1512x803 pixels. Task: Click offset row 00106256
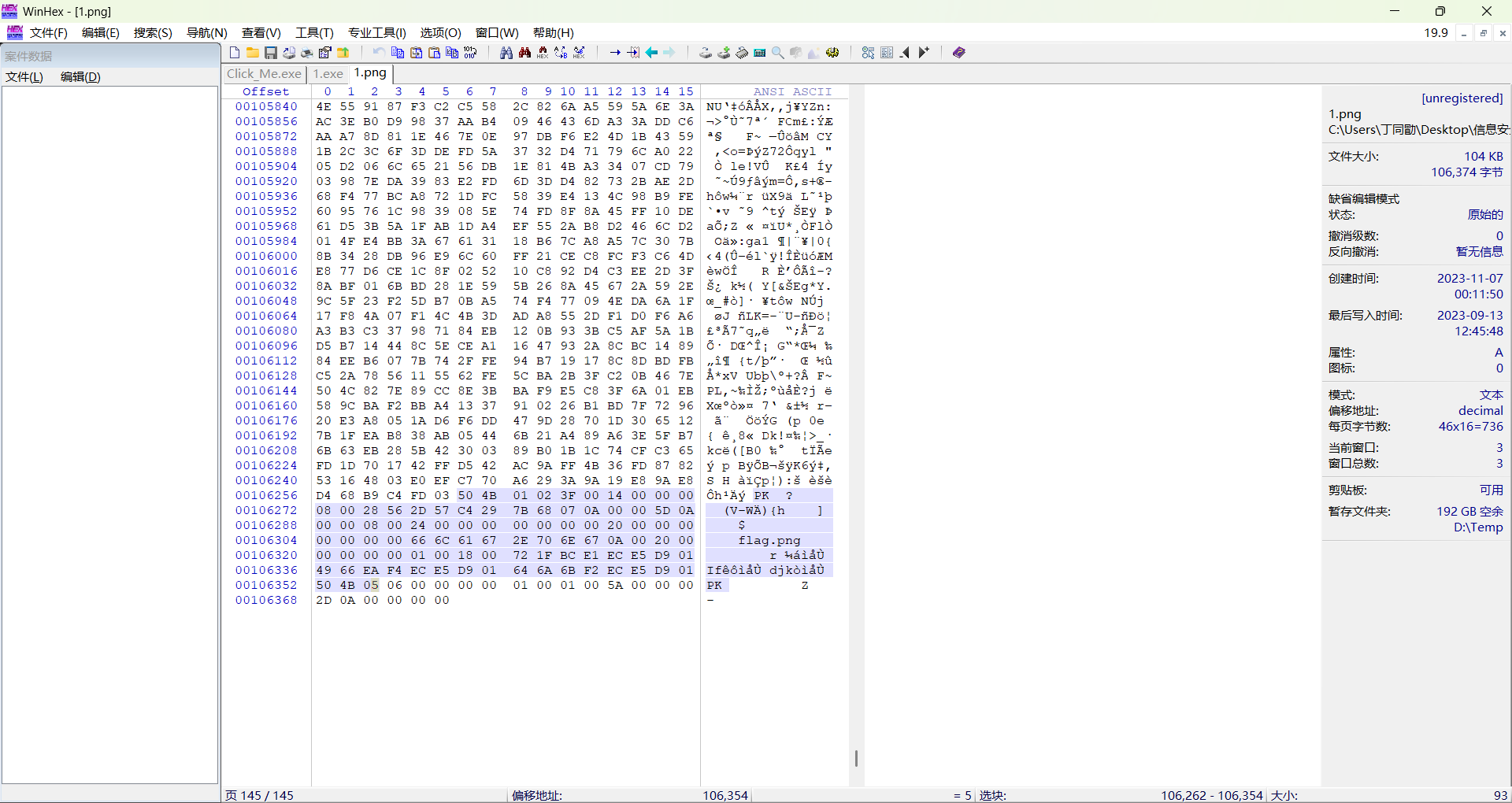(266, 496)
